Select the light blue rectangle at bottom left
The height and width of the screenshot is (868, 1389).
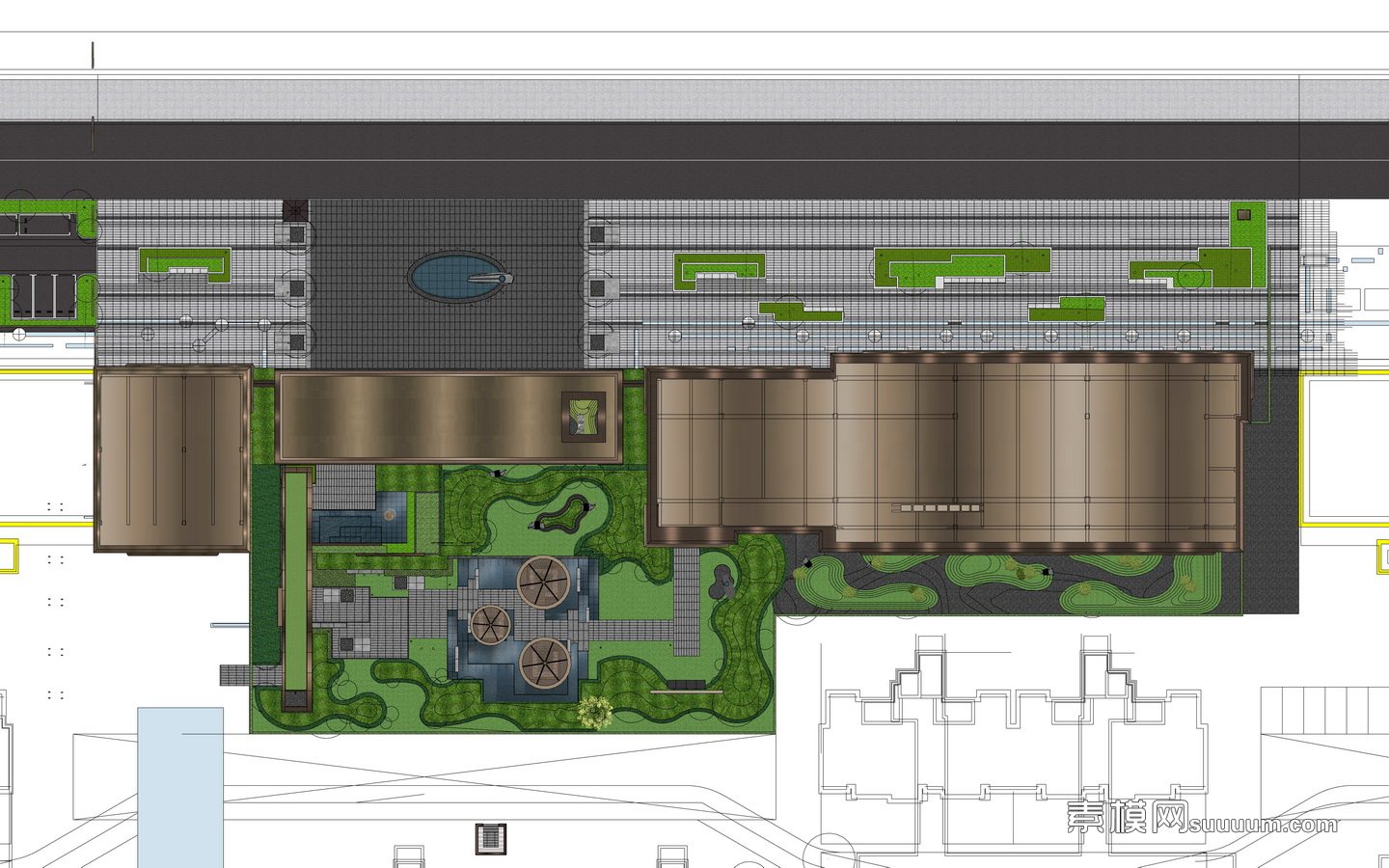[180, 786]
